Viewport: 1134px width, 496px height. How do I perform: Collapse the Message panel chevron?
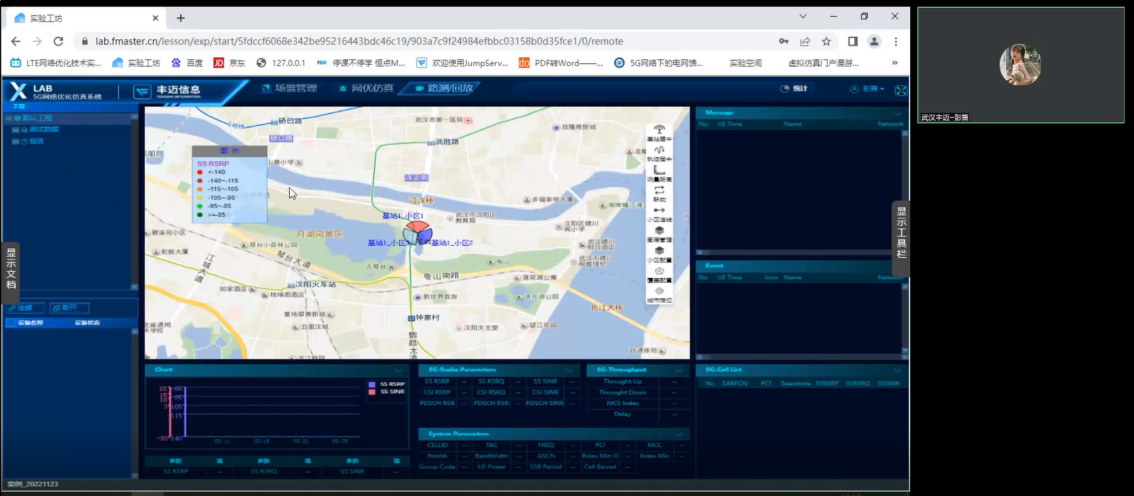898,113
